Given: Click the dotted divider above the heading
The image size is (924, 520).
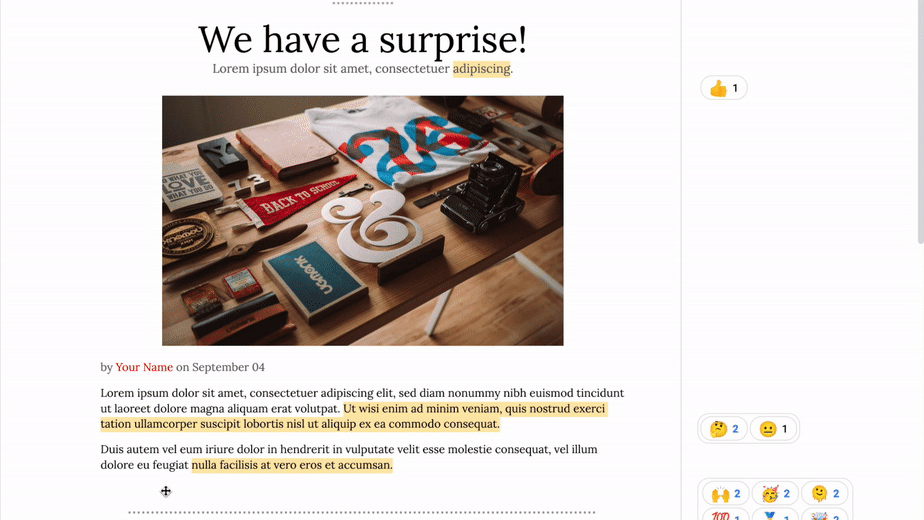Looking at the screenshot, I should click(362, 3).
